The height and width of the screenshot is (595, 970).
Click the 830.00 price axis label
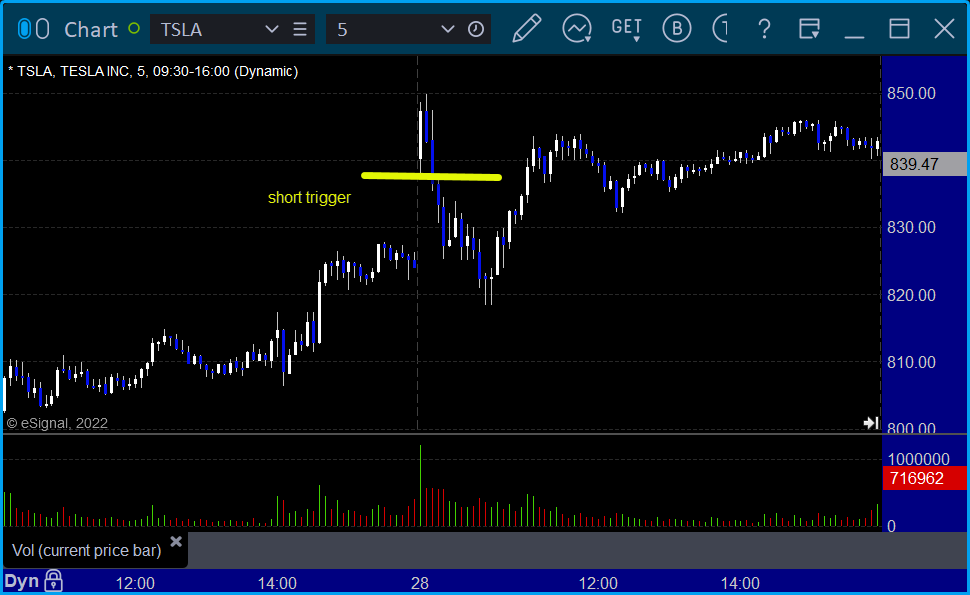coord(911,228)
